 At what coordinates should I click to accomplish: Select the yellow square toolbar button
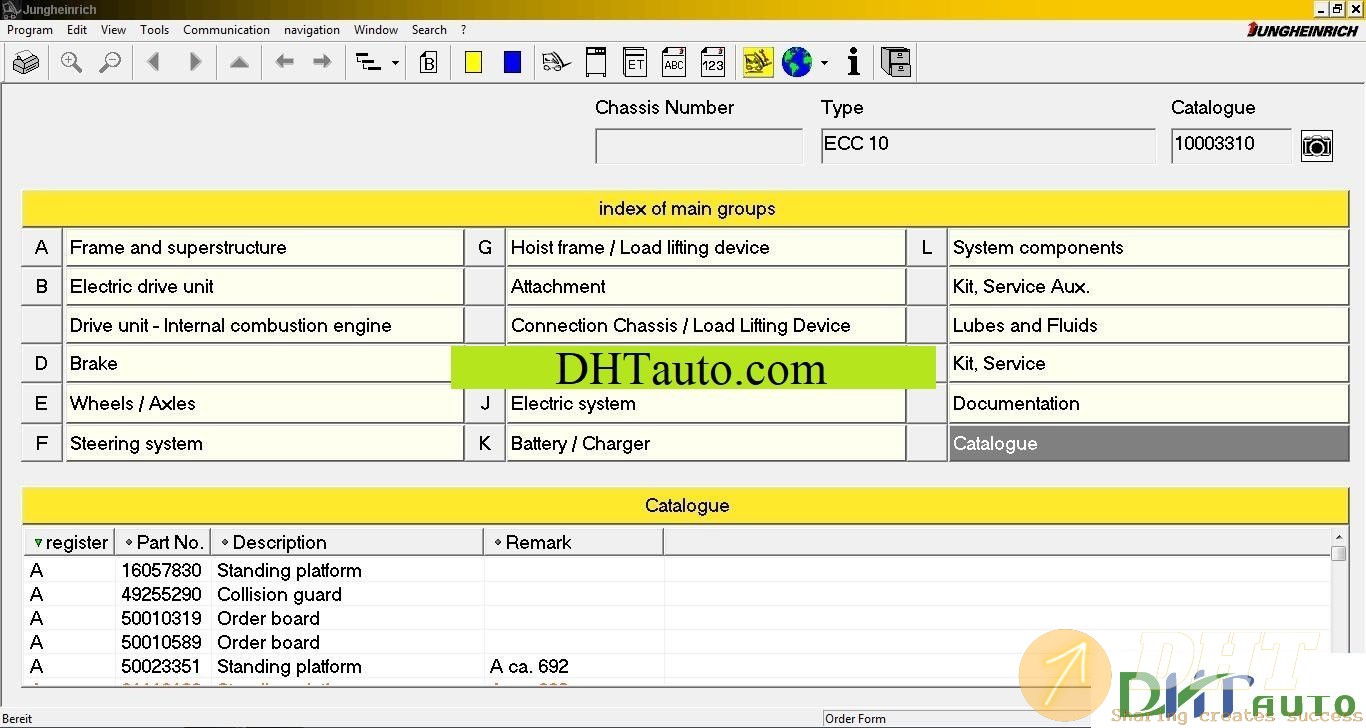(x=473, y=63)
